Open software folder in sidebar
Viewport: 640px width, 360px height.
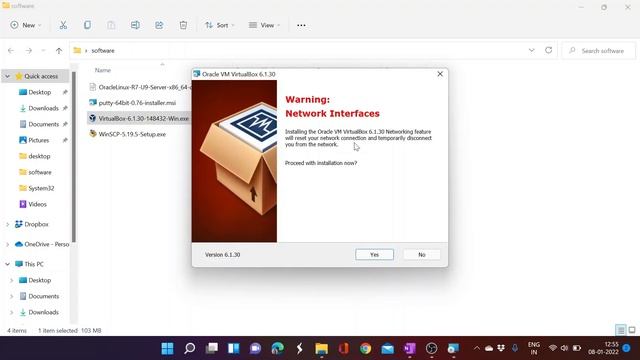[40, 172]
